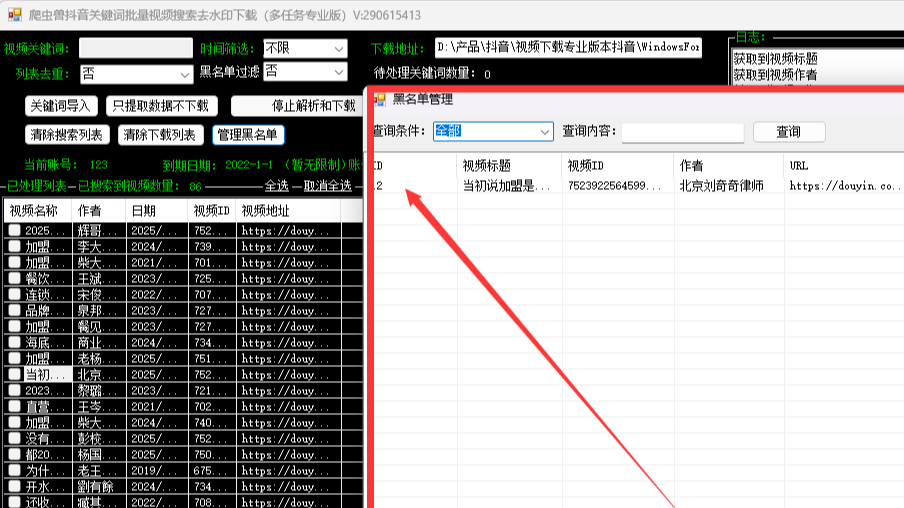
Task: Click the 清除下载列表 button
Action: 160,135
